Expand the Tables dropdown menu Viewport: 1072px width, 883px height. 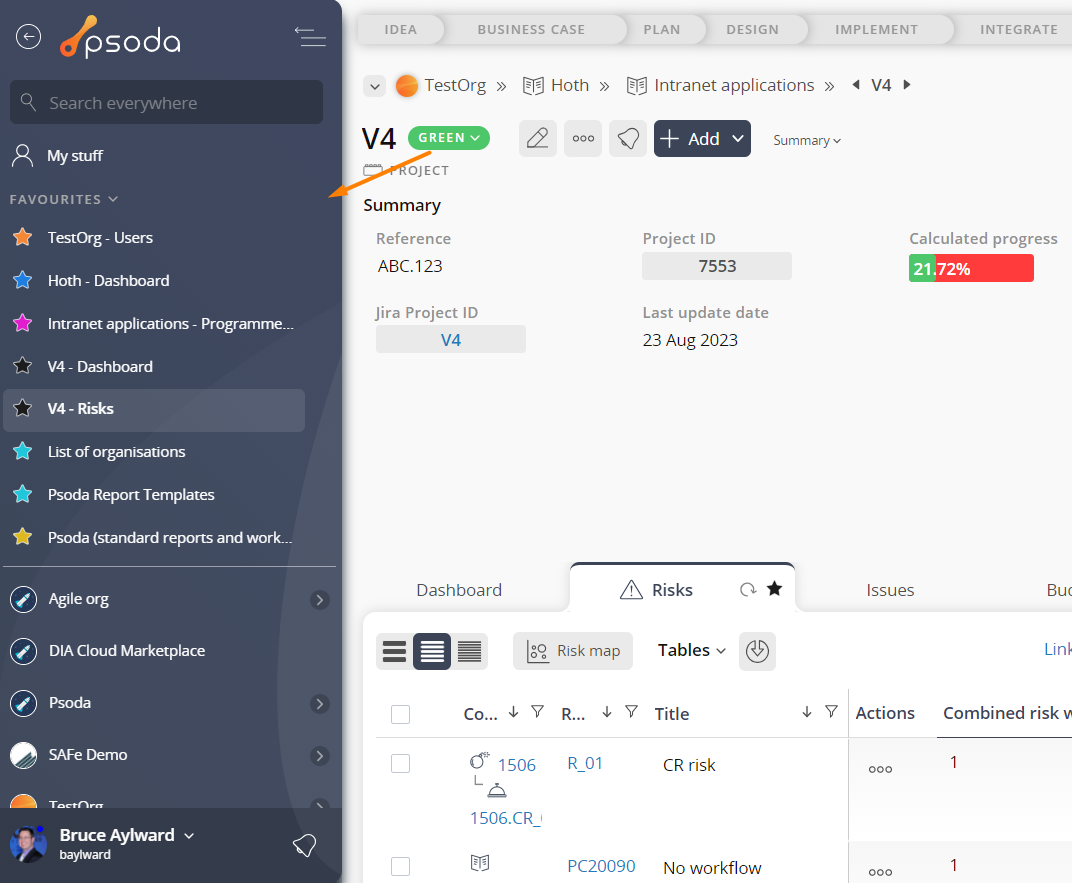click(691, 651)
